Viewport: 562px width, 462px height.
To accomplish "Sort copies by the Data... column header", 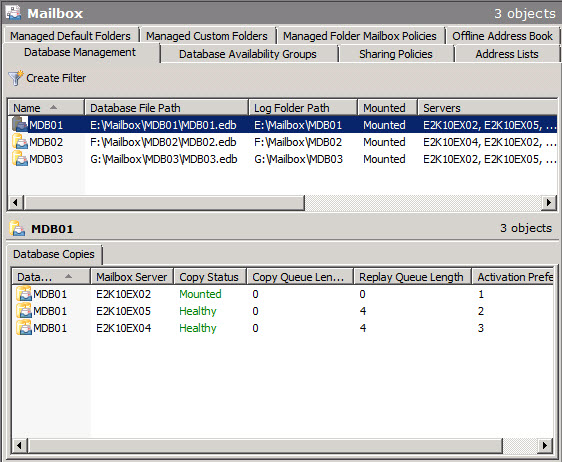I will click(x=51, y=277).
